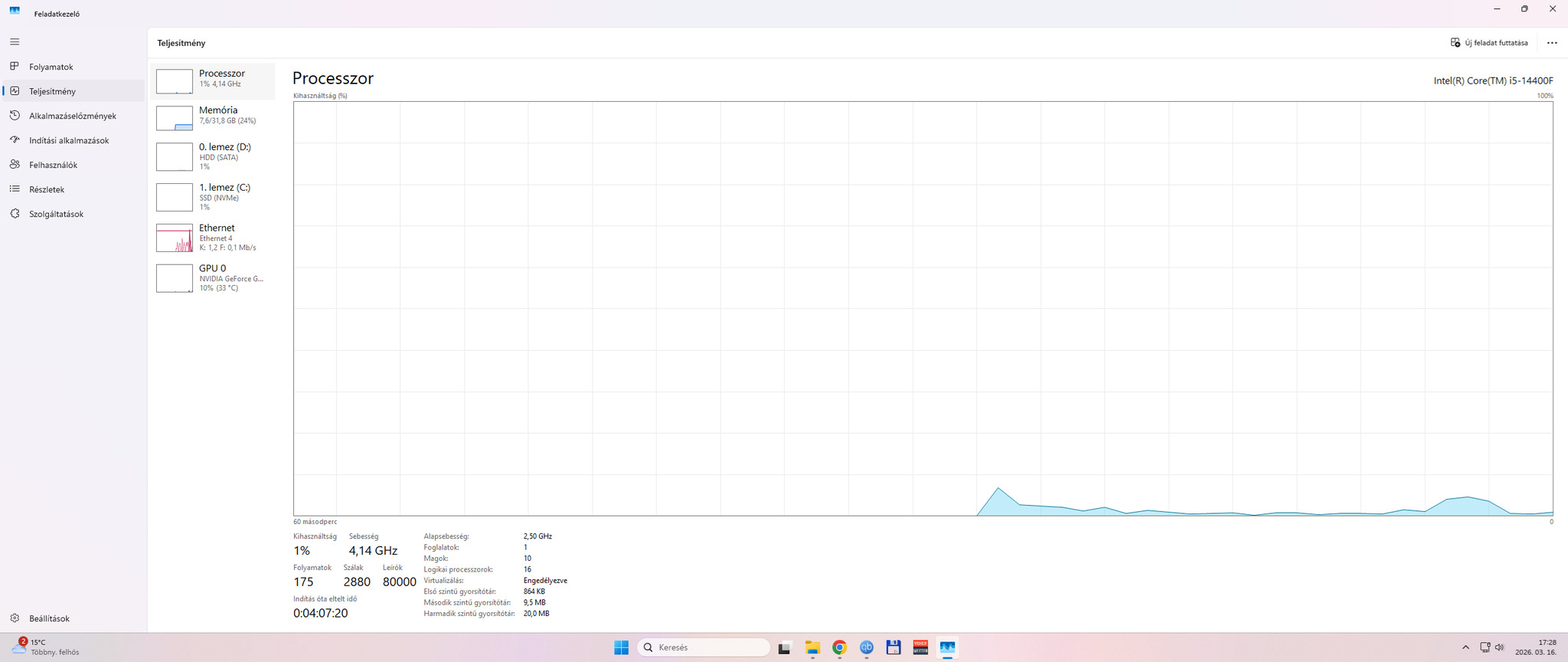The height and width of the screenshot is (662, 1568).
Task: Click Harmadik szintű gyorsítótár 20,0 MB
Action: [536, 614]
